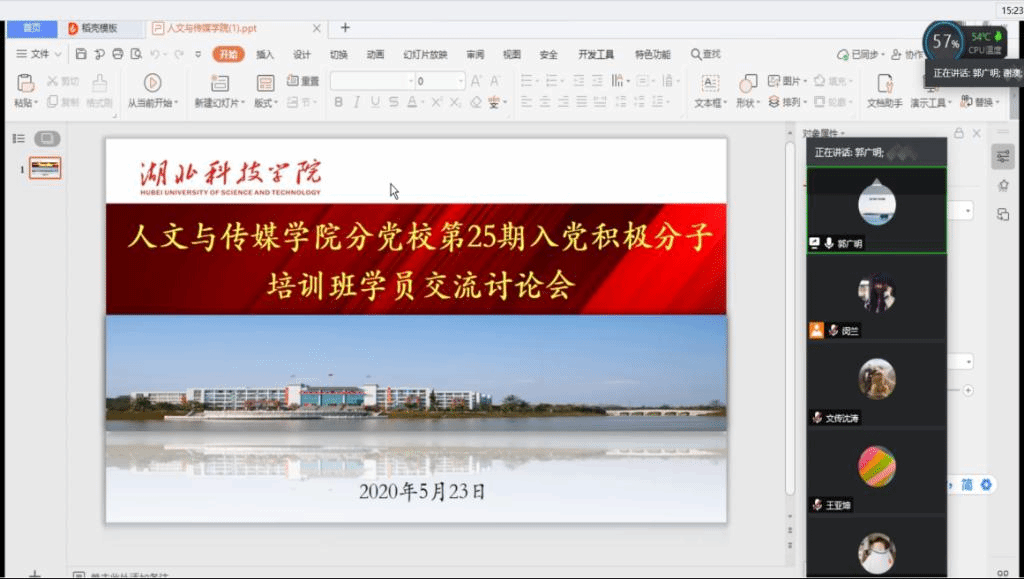Click the 文本框 text box icon
Image resolution: width=1024 pixels, height=579 pixels.
pyautogui.click(x=710, y=83)
